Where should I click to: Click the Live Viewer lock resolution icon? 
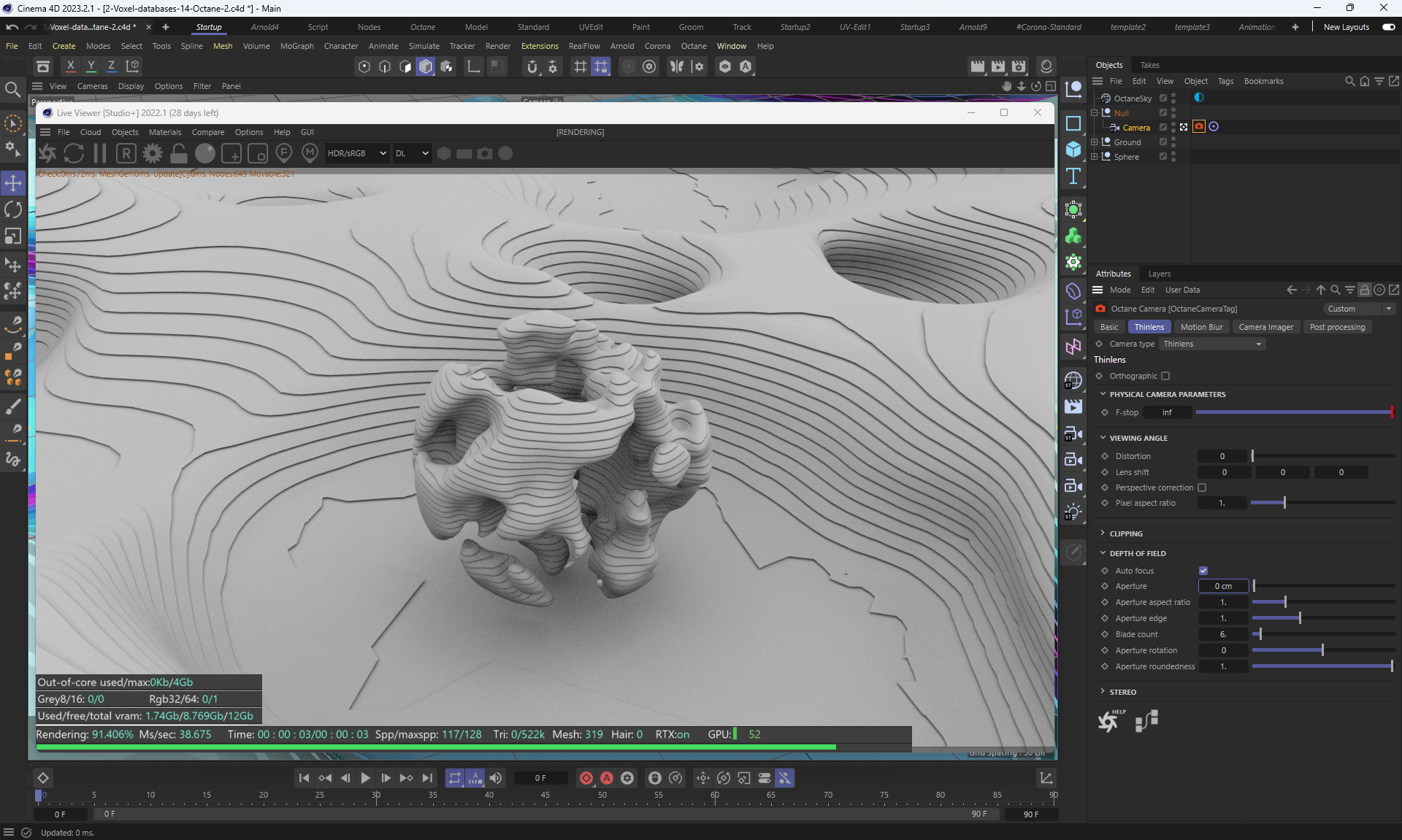point(179,153)
